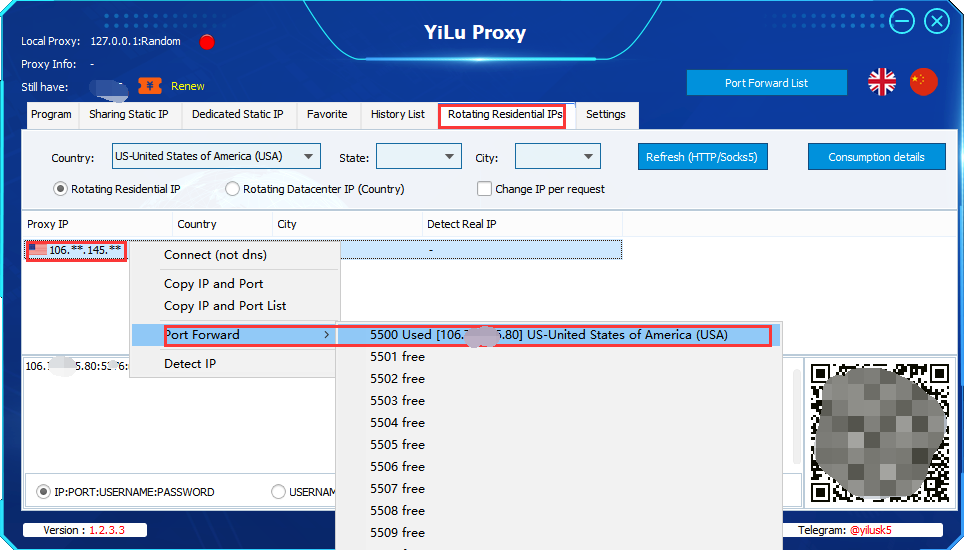Open Consumption details
964x550 pixels.
(x=876, y=157)
